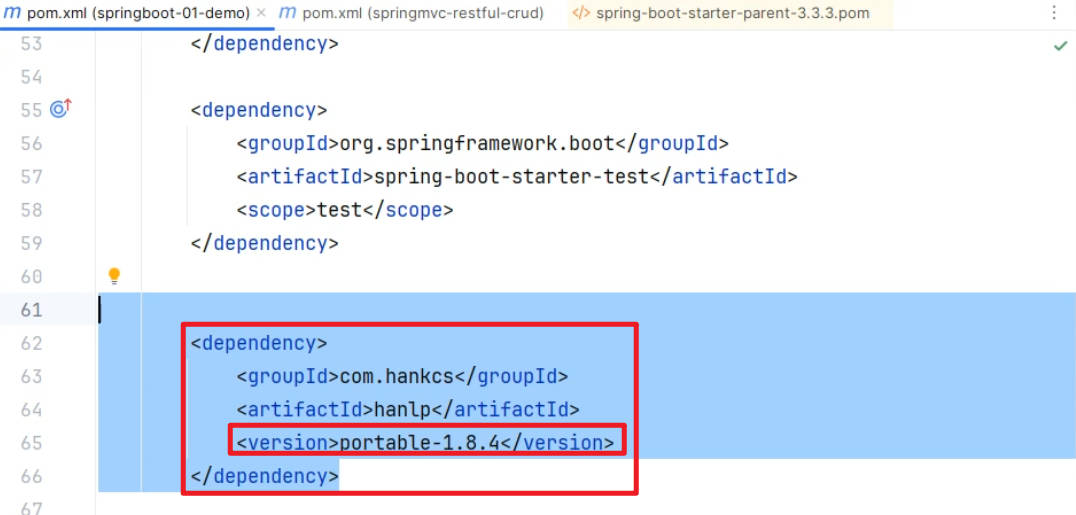Click Maven icon on springboot-01-demo tab
The height and width of the screenshot is (515, 1076).
12,13
